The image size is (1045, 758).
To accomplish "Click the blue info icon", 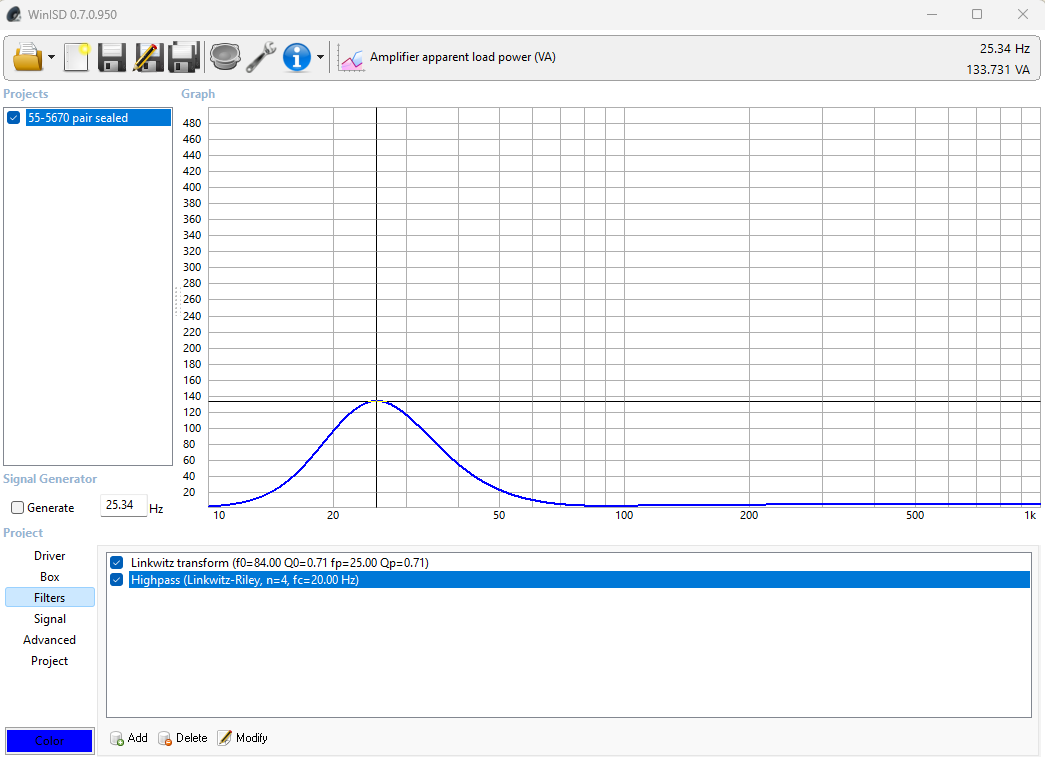I will pos(297,57).
